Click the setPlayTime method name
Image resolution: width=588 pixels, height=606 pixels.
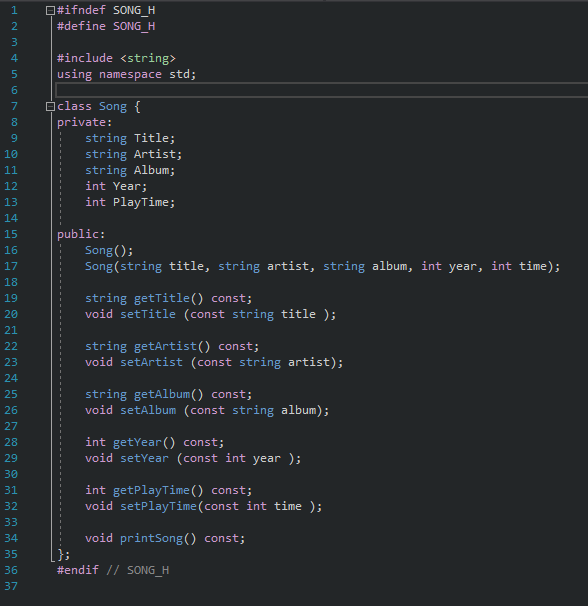[x=158, y=506]
